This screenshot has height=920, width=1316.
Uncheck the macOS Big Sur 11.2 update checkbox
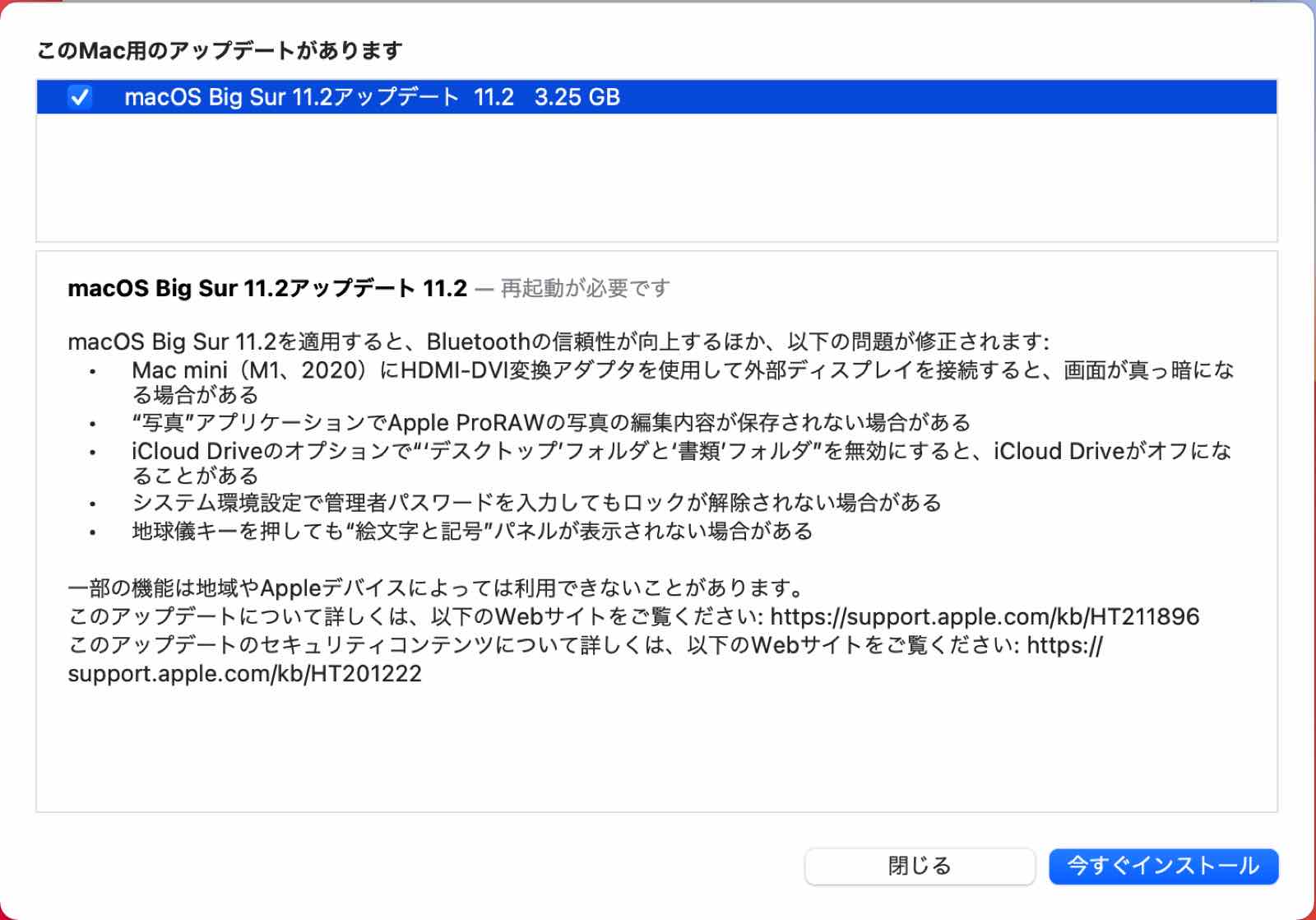point(80,97)
